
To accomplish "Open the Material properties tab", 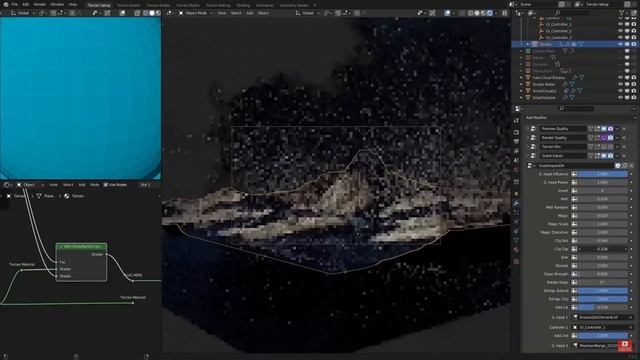I will (516, 250).
